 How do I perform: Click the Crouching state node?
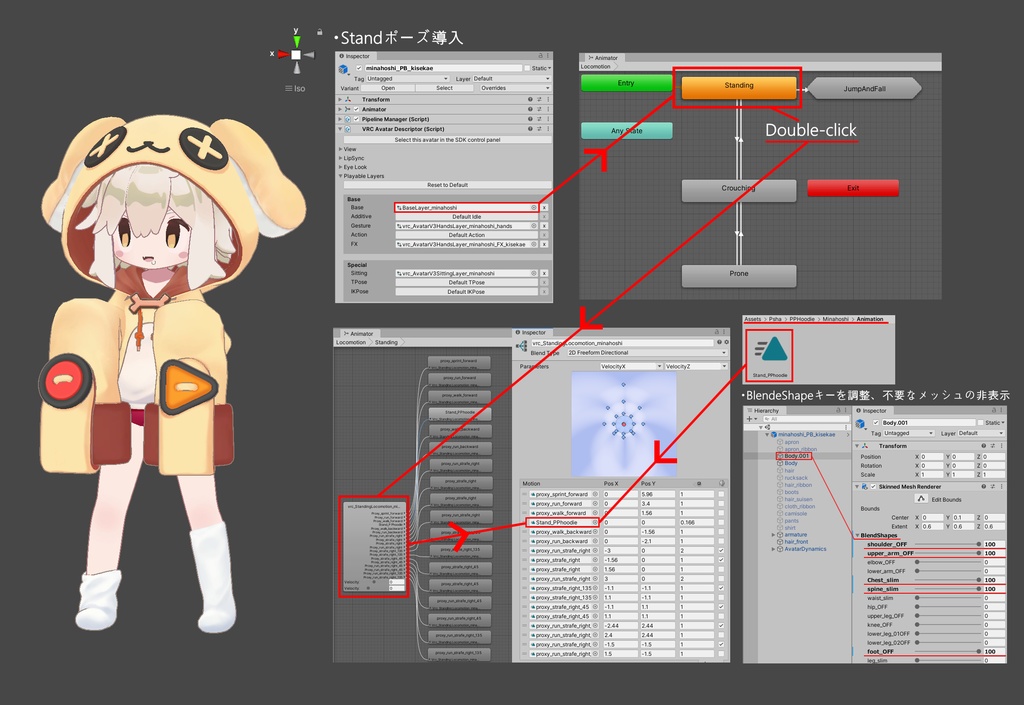[x=739, y=189]
